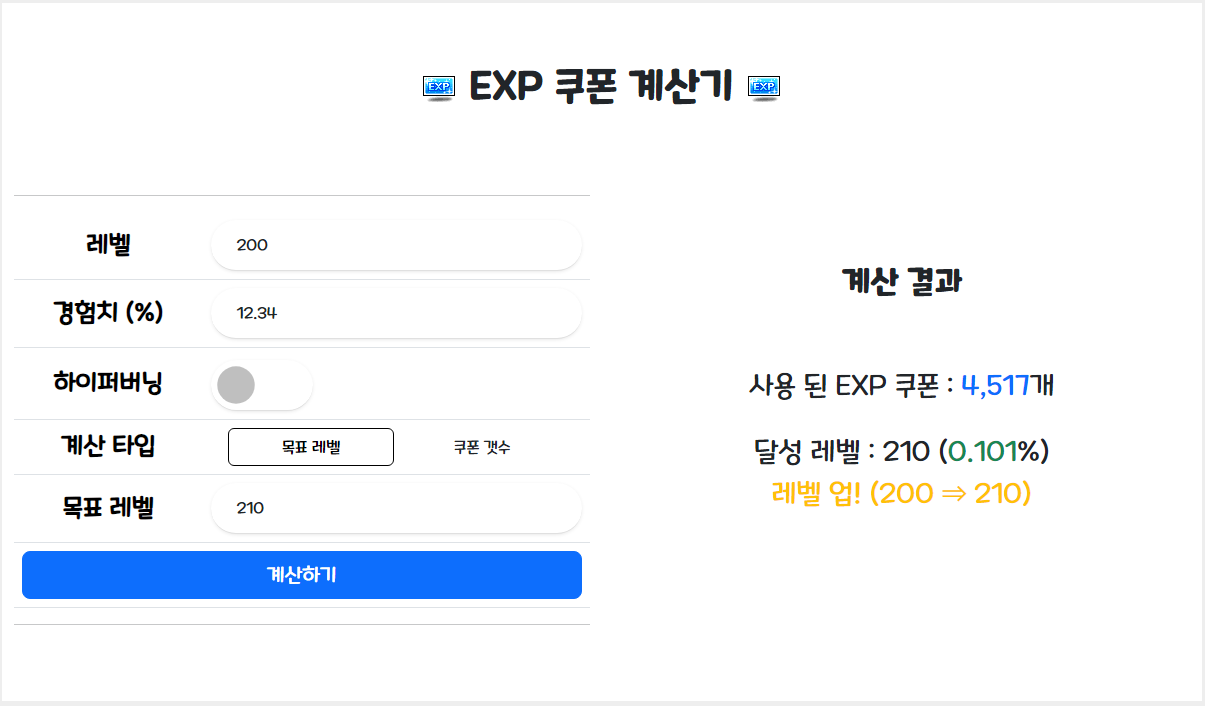Click the blue 4,517 coupon count
The height and width of the screenshot is (706, 1205).
(x=995, y=385)
